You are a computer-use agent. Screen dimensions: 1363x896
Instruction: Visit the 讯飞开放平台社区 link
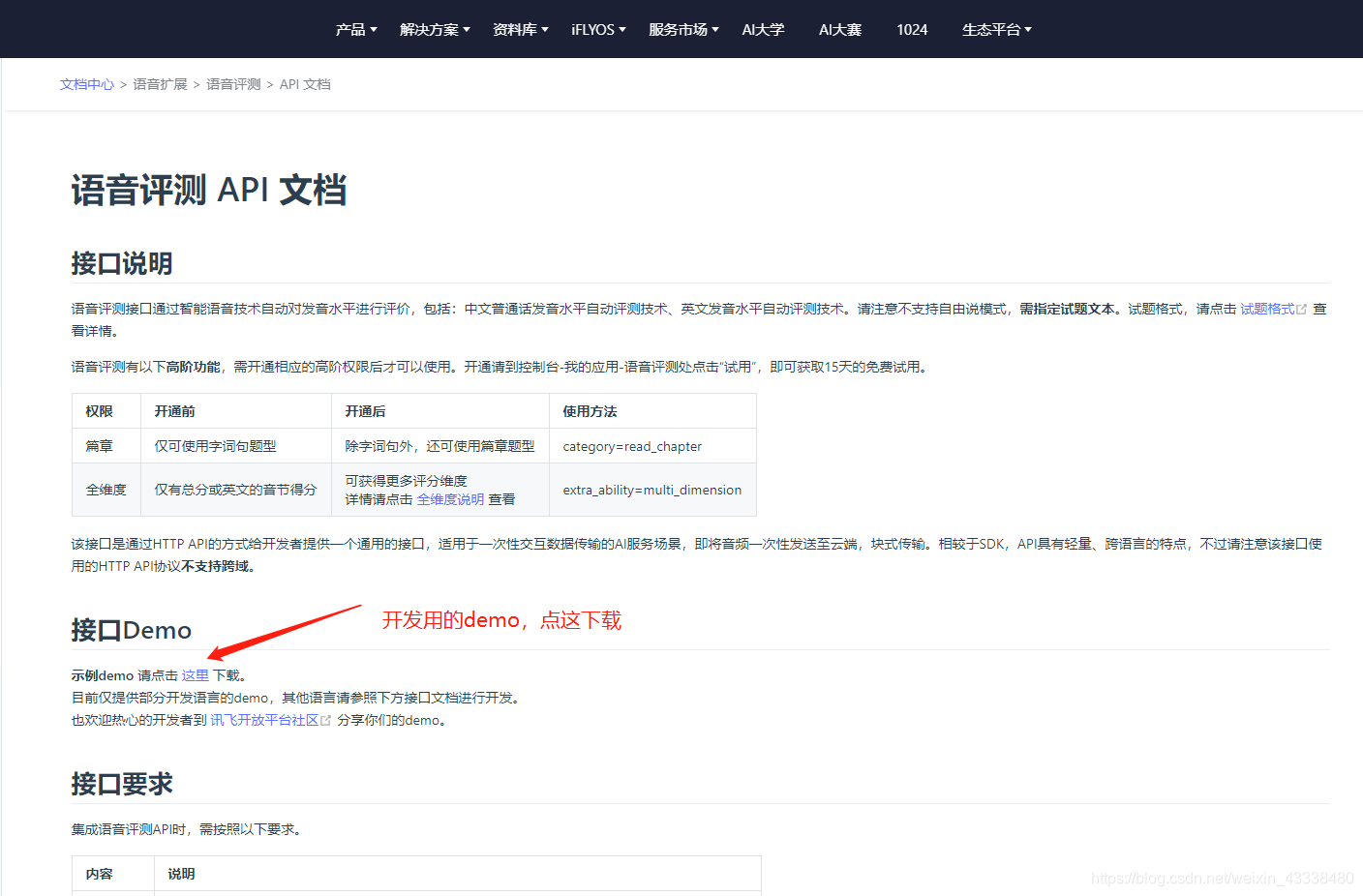click(263, 719)
